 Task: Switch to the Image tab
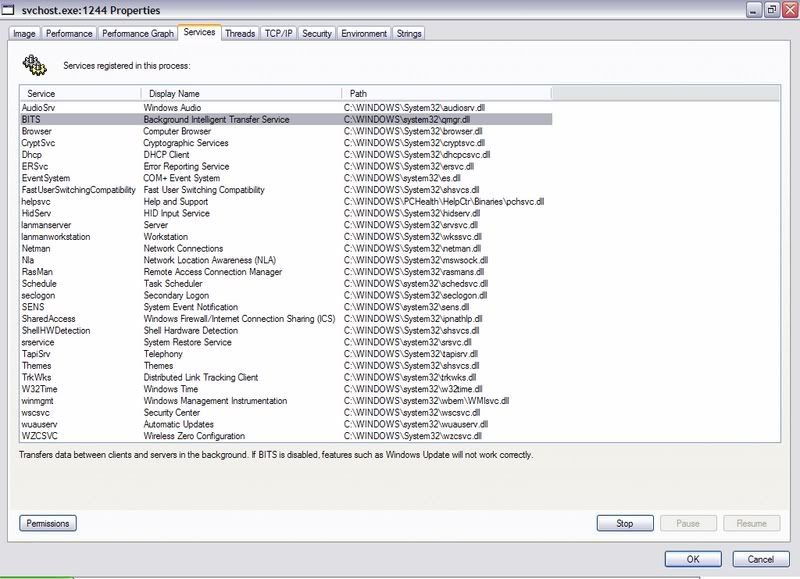tap(24, 33)
